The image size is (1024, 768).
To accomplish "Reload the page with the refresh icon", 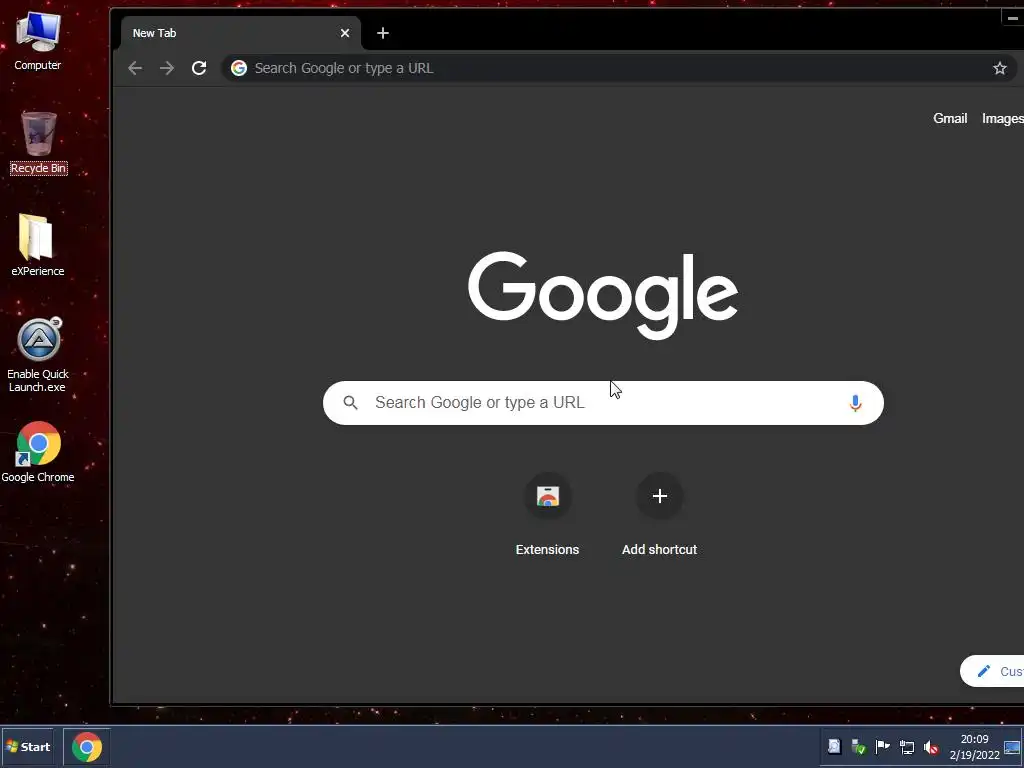I will click(199, 68).
